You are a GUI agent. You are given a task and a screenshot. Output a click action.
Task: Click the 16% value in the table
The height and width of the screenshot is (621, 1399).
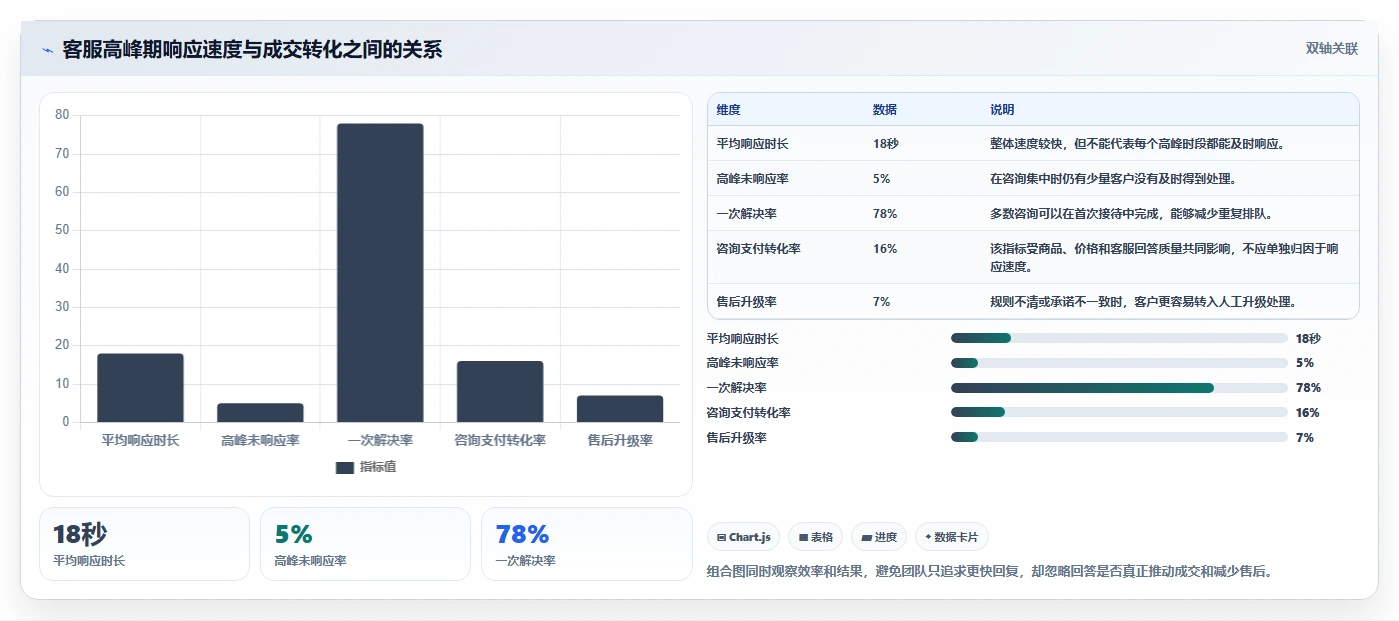click(x=884, y=249)
